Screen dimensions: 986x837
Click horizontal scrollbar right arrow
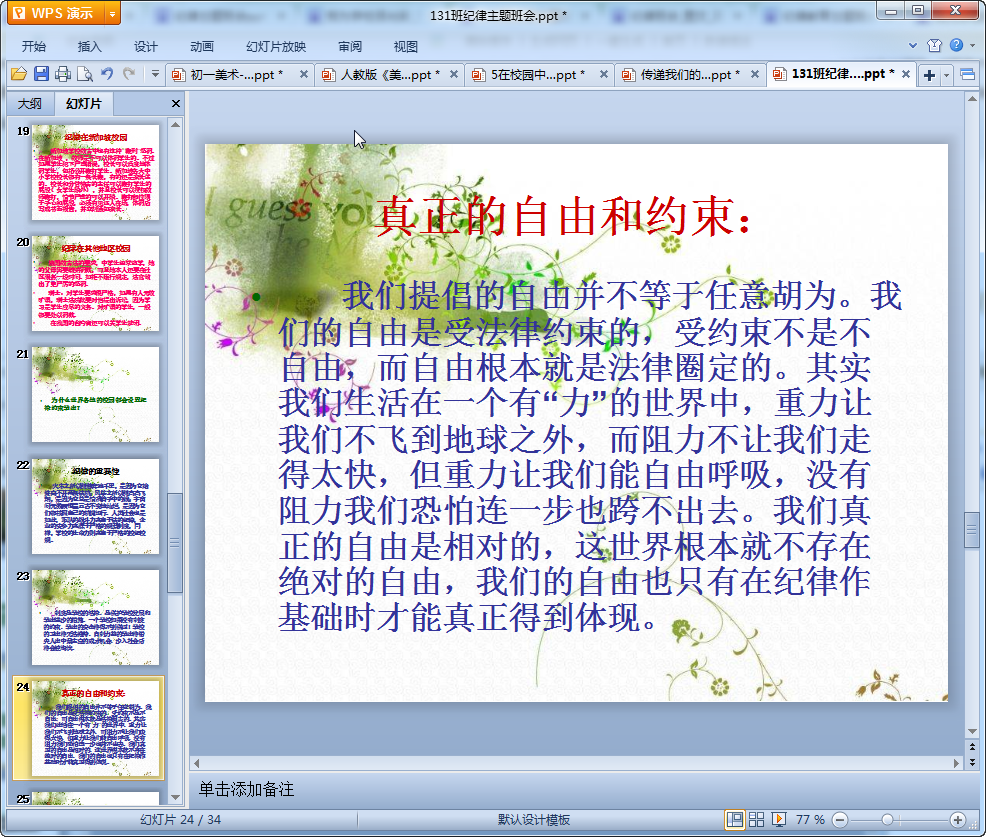click(956, 763)
